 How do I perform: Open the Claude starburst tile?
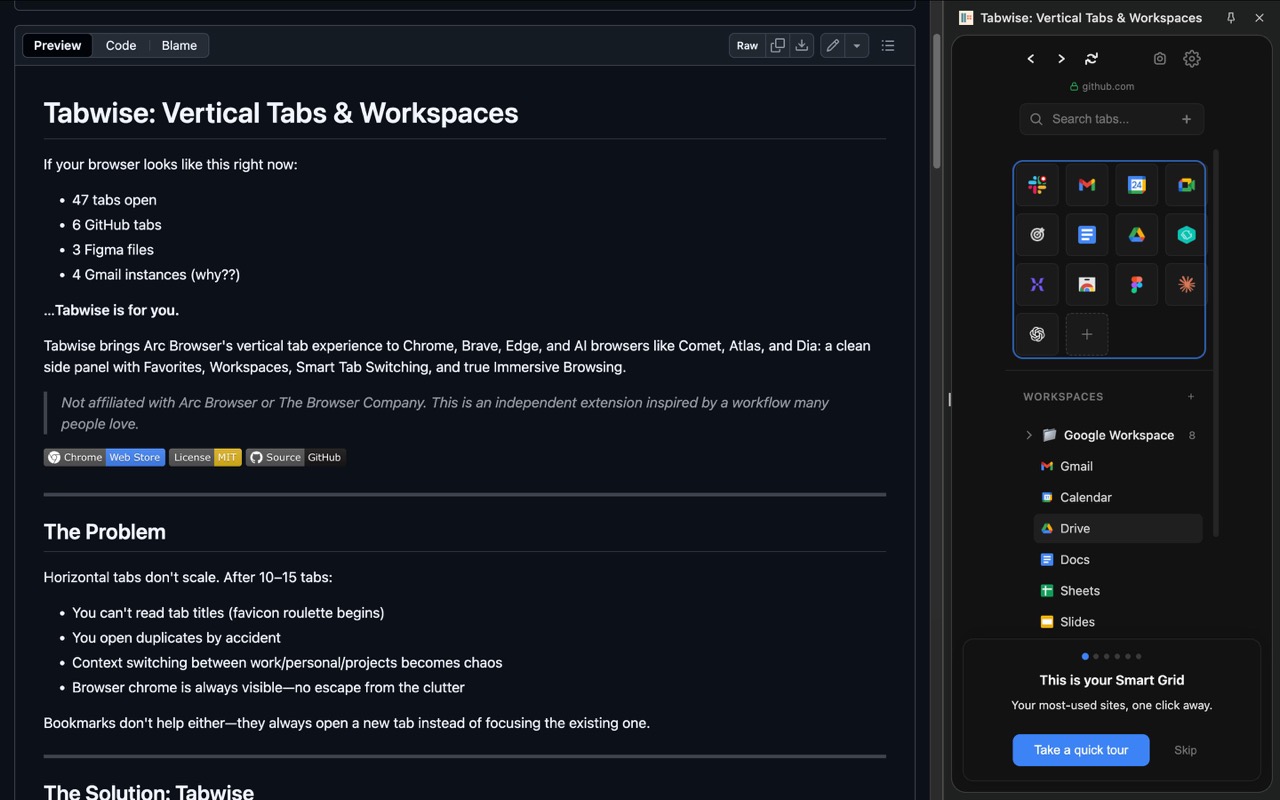(x=1186, y=285)
